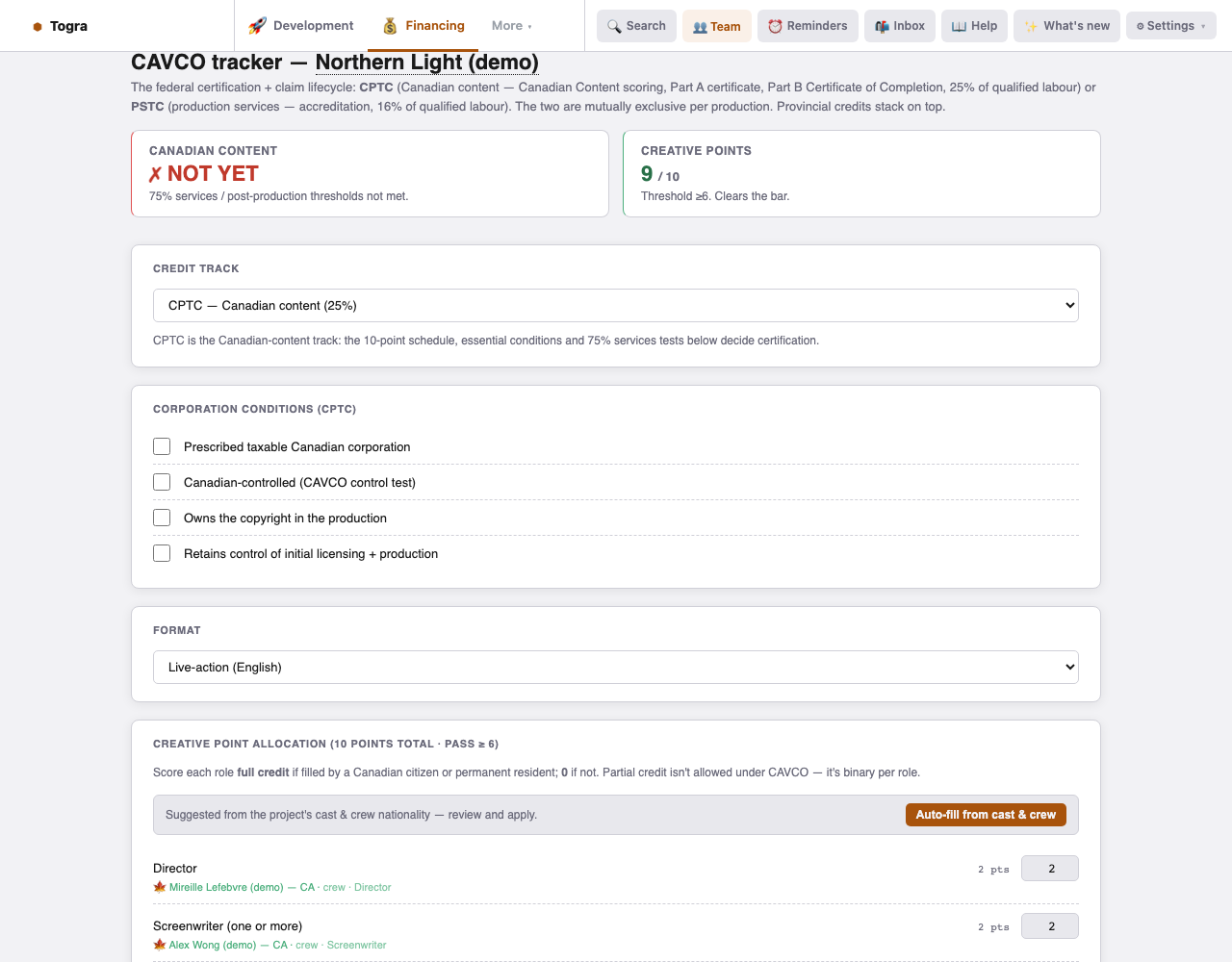Tick the Canadian-controlled CAVCO control test box
Screen dimensions: 1232x962
(x=162, y=482)
